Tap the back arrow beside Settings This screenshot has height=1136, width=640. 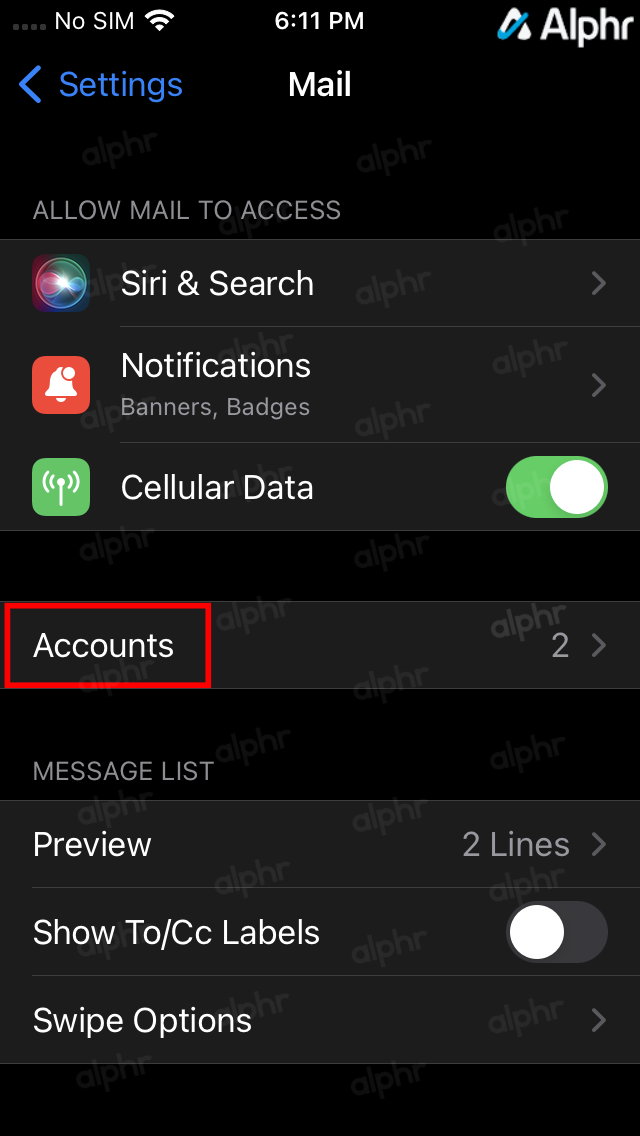[30, 84]
